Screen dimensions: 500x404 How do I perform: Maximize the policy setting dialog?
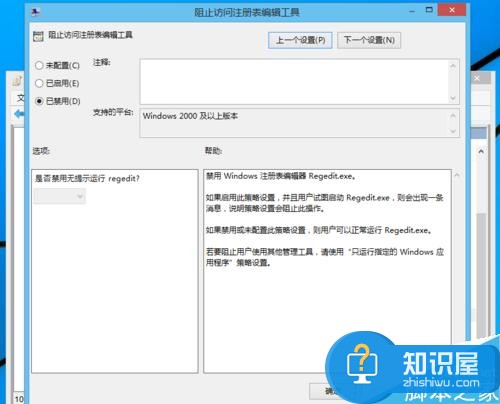(429, 10)
